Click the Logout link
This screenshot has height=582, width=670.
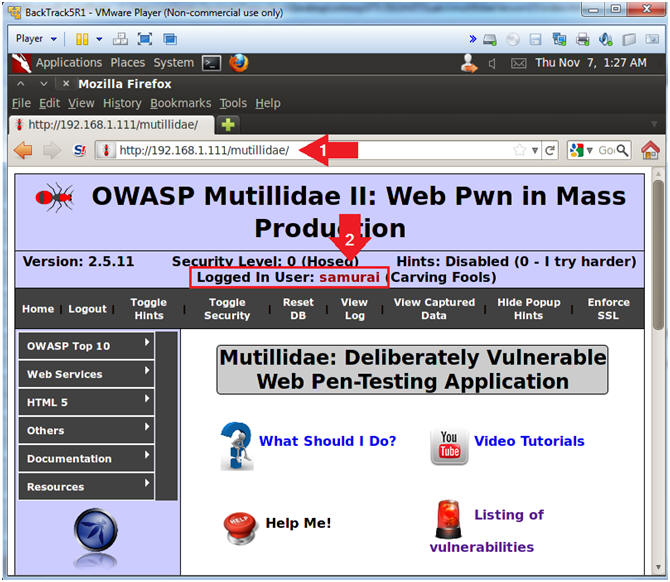pos(87,309)
